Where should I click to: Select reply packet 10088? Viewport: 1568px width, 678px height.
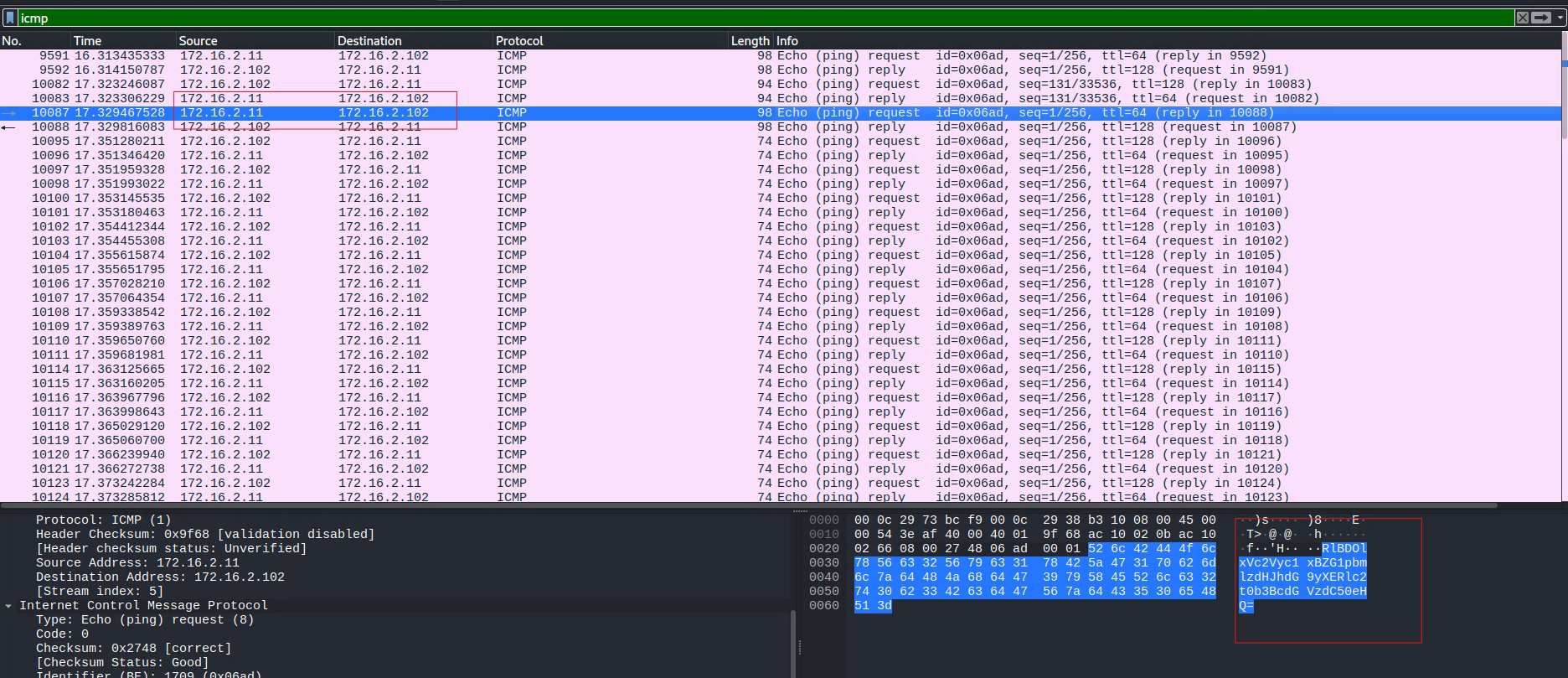pyautogui.click(x=780, y=127)
